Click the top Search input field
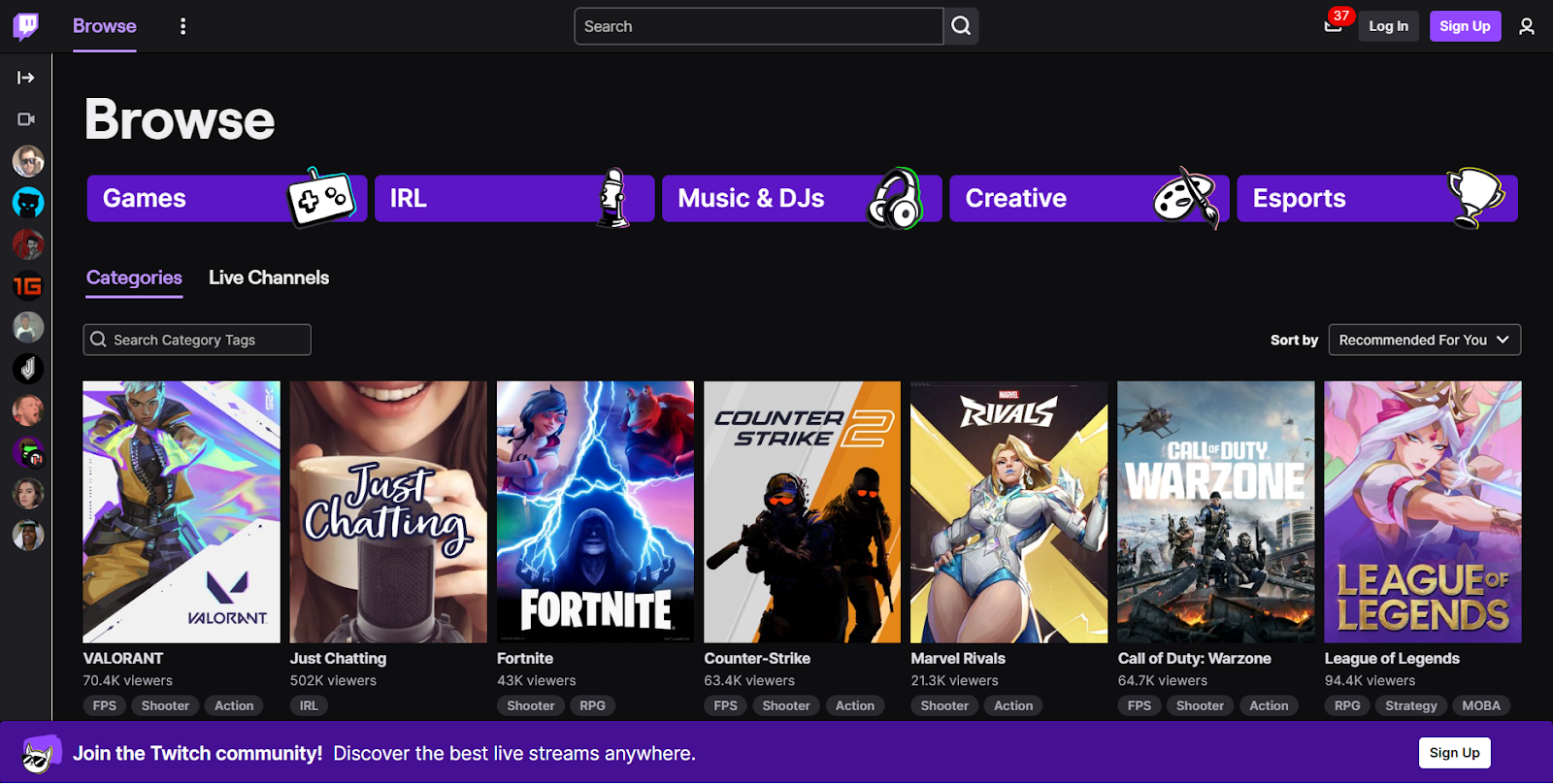Image resolution: width=1553 pixels, height=784 pixels. pyautogui.click(x=758, y=26)
